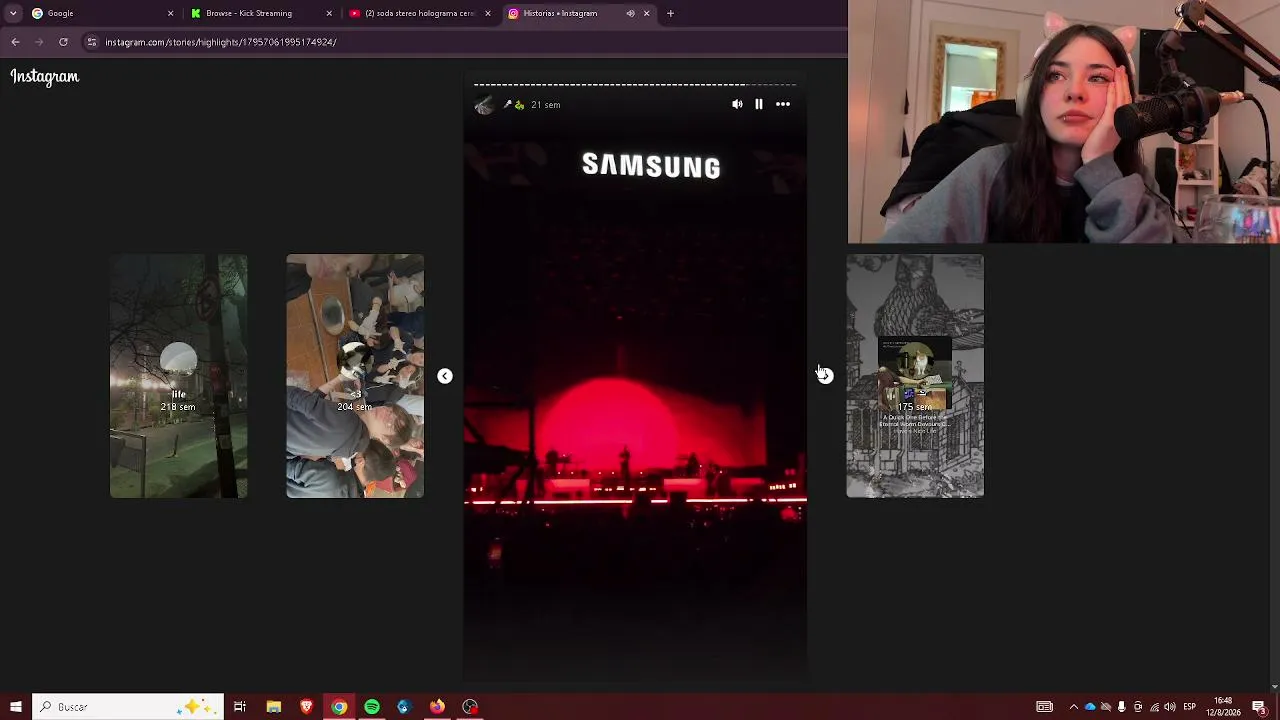Open the clock and calendar flyout
This screenshot has width=1280, height=720.
click(x=1223, y=707)
